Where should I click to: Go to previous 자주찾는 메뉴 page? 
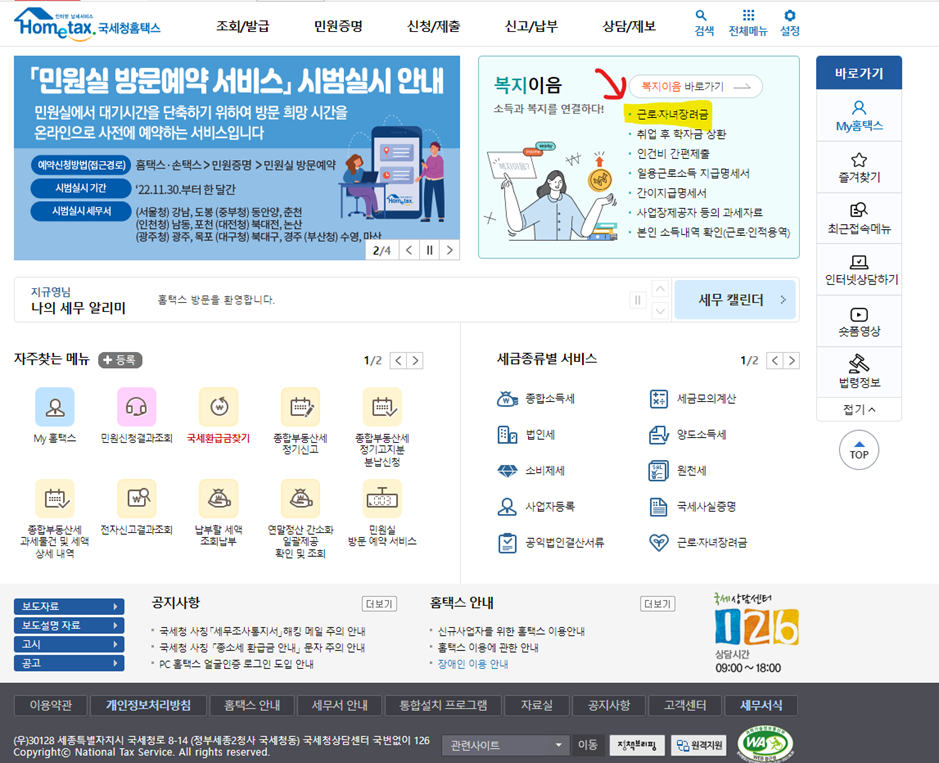[x=398, y=361]
